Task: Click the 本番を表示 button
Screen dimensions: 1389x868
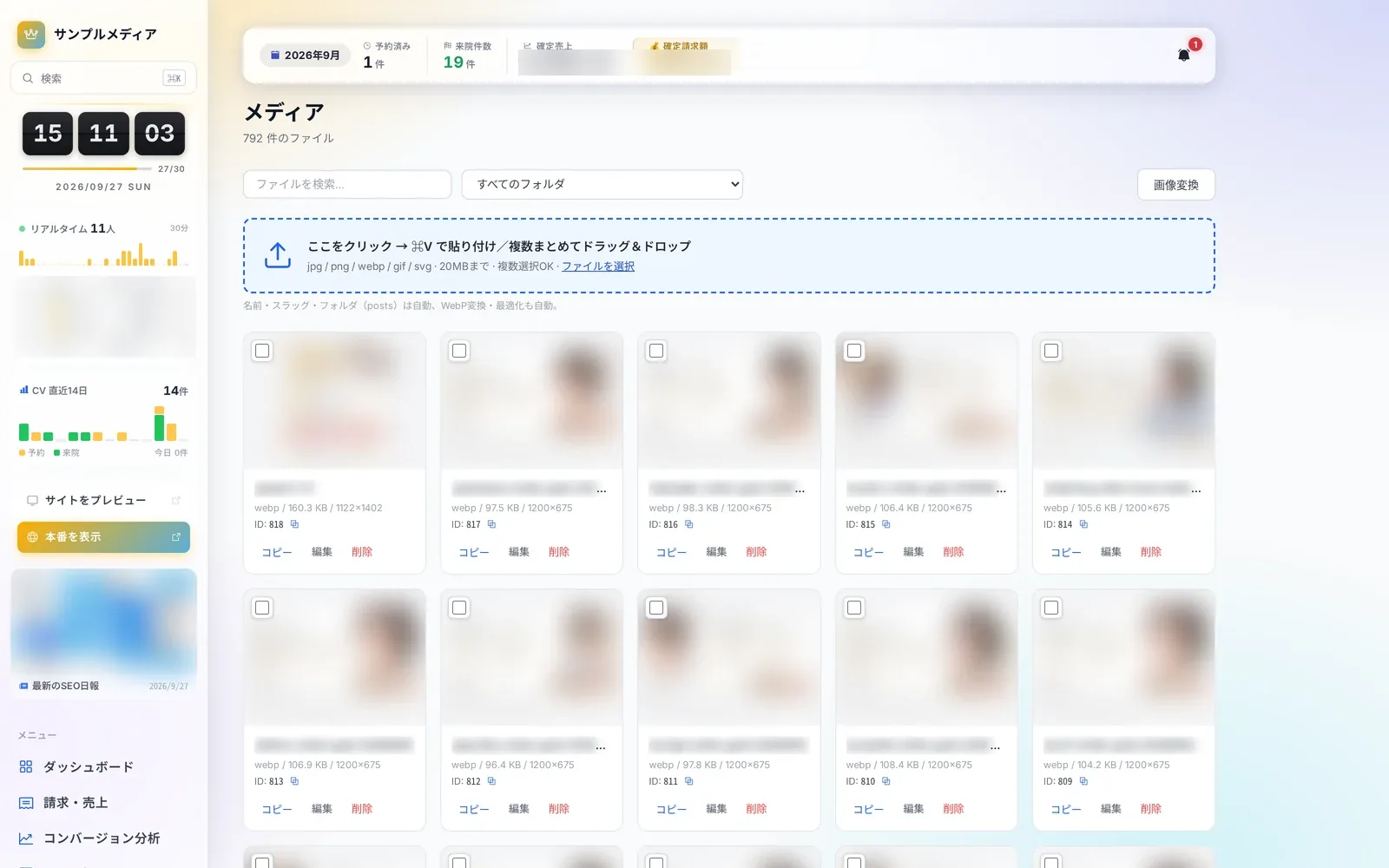Action: 103,537
